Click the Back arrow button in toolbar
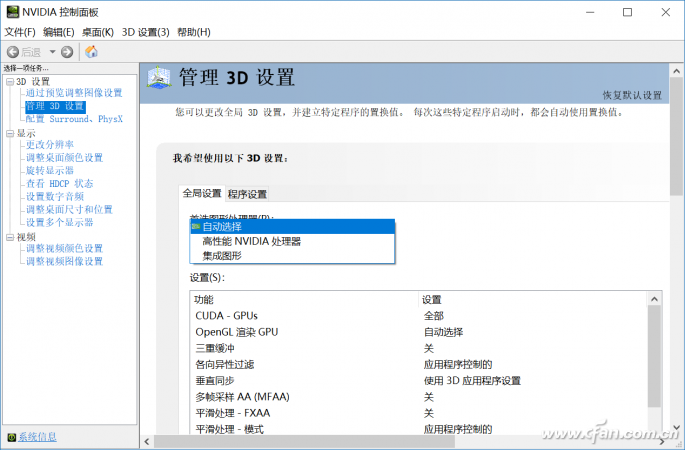This screenshot has height=450, width=685. [x=13, y=52]
